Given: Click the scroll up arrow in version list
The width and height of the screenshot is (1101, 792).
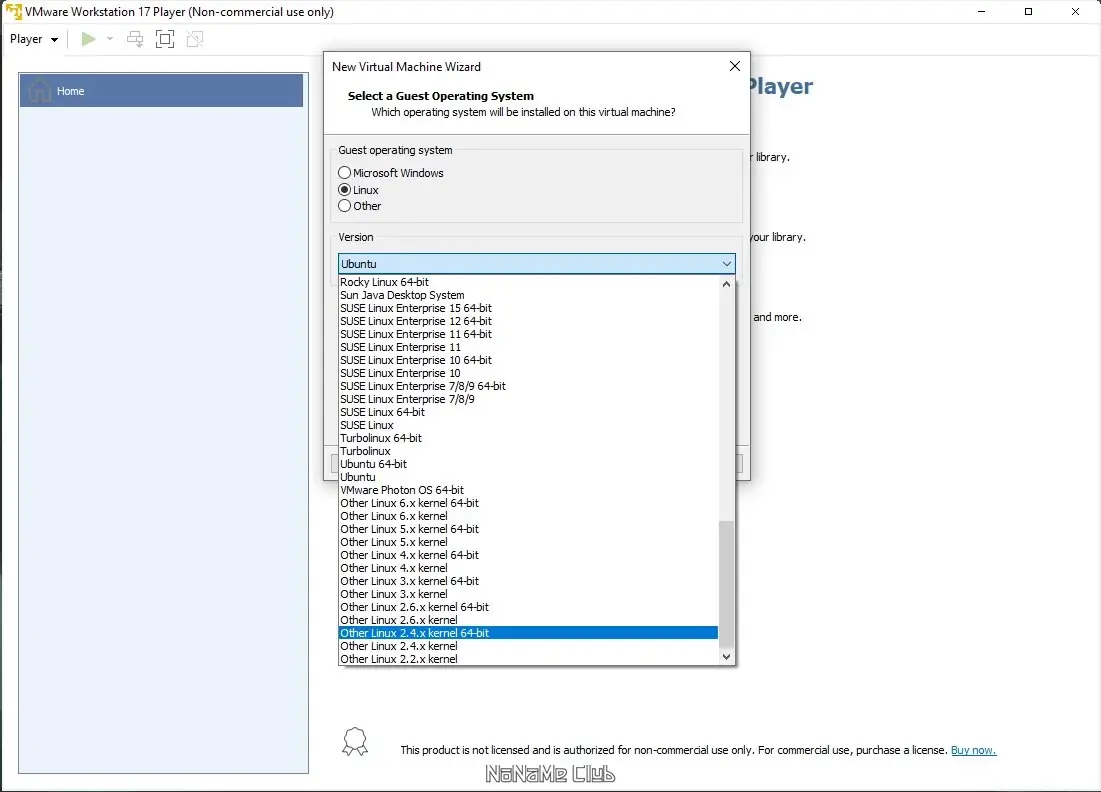Looking at the screenshot, I should (x=726, y=284).
